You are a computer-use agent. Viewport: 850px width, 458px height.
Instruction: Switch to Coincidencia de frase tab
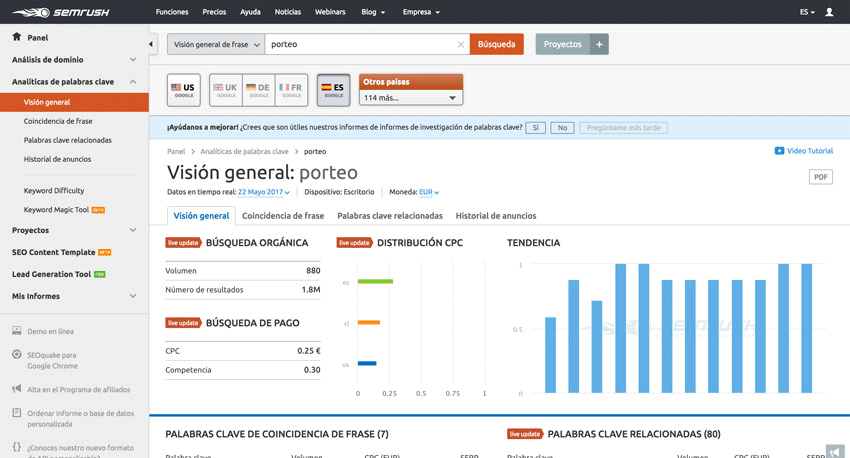[283, 216]
